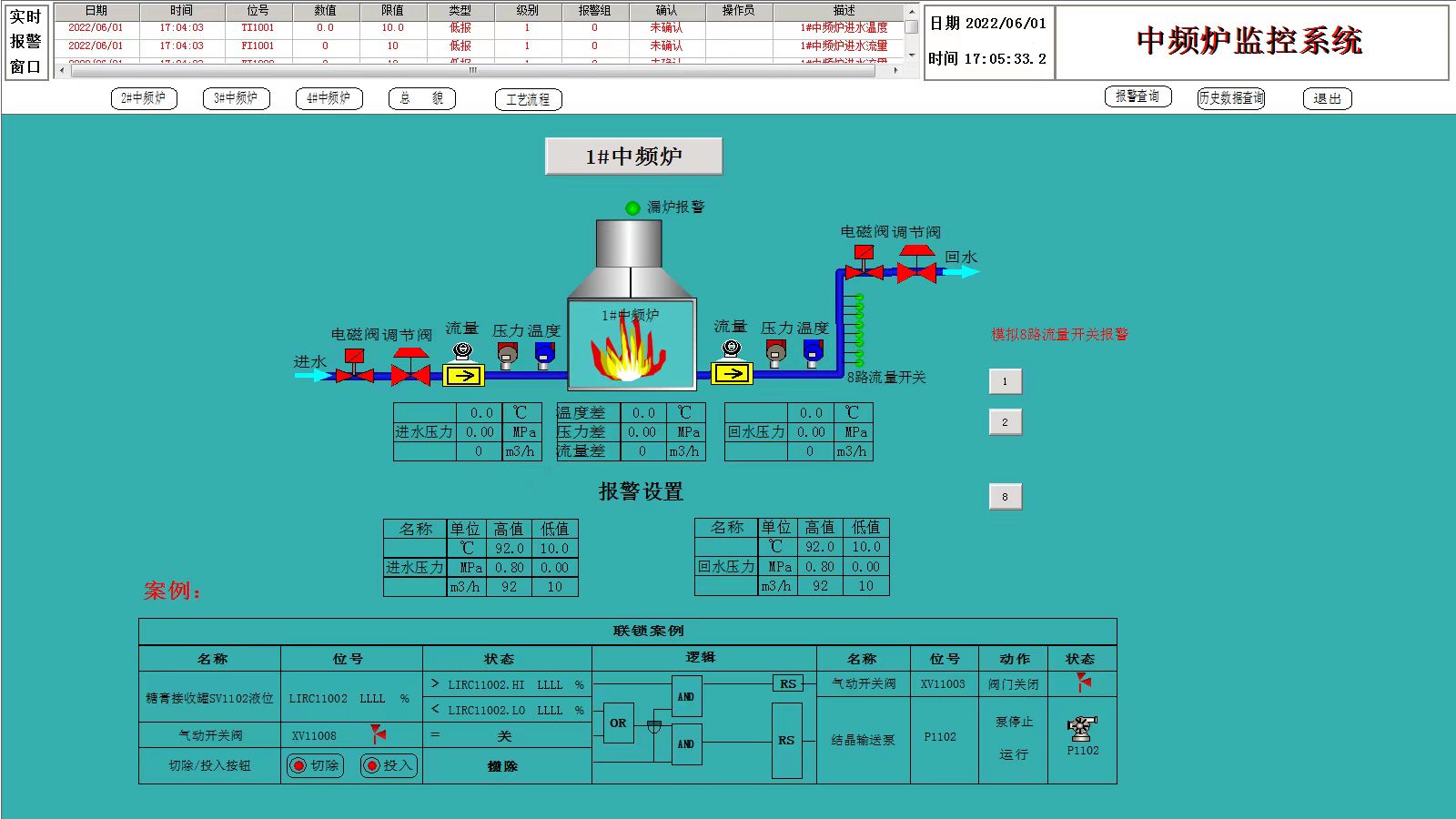
Task: Click the green 漏炉报警 indicator light
Action: coord(632,208)
